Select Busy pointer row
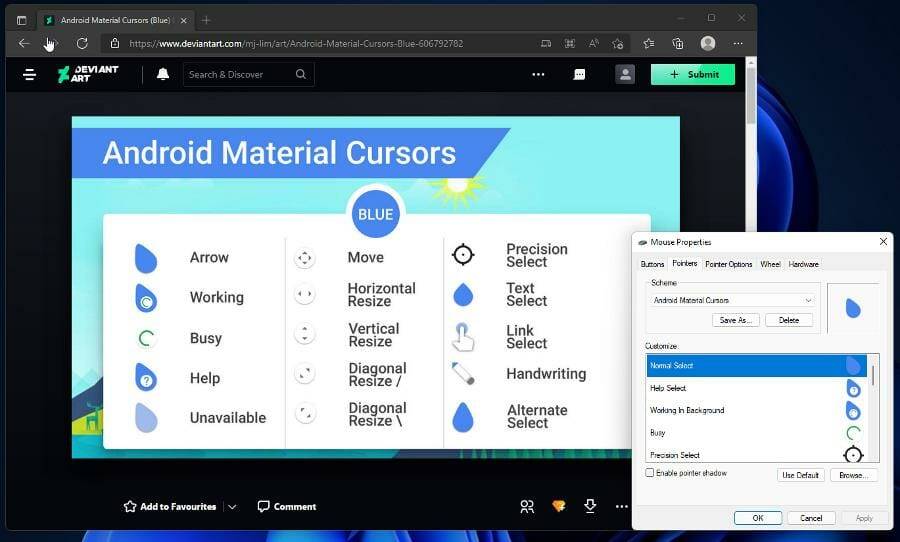This screenshot has height=542, width=900. click(x=757, y=433)
